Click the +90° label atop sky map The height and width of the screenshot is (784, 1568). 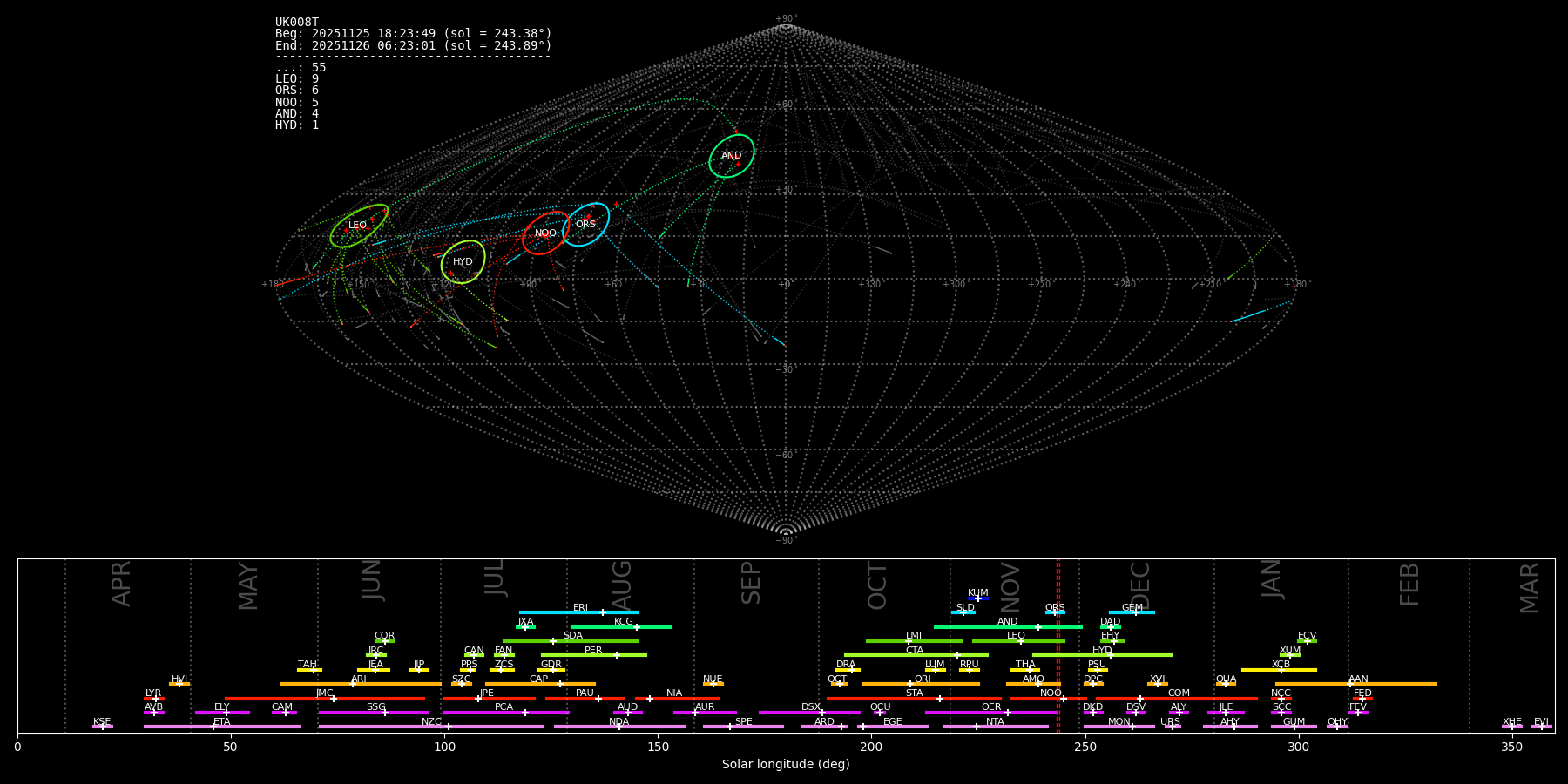(786, 18)
